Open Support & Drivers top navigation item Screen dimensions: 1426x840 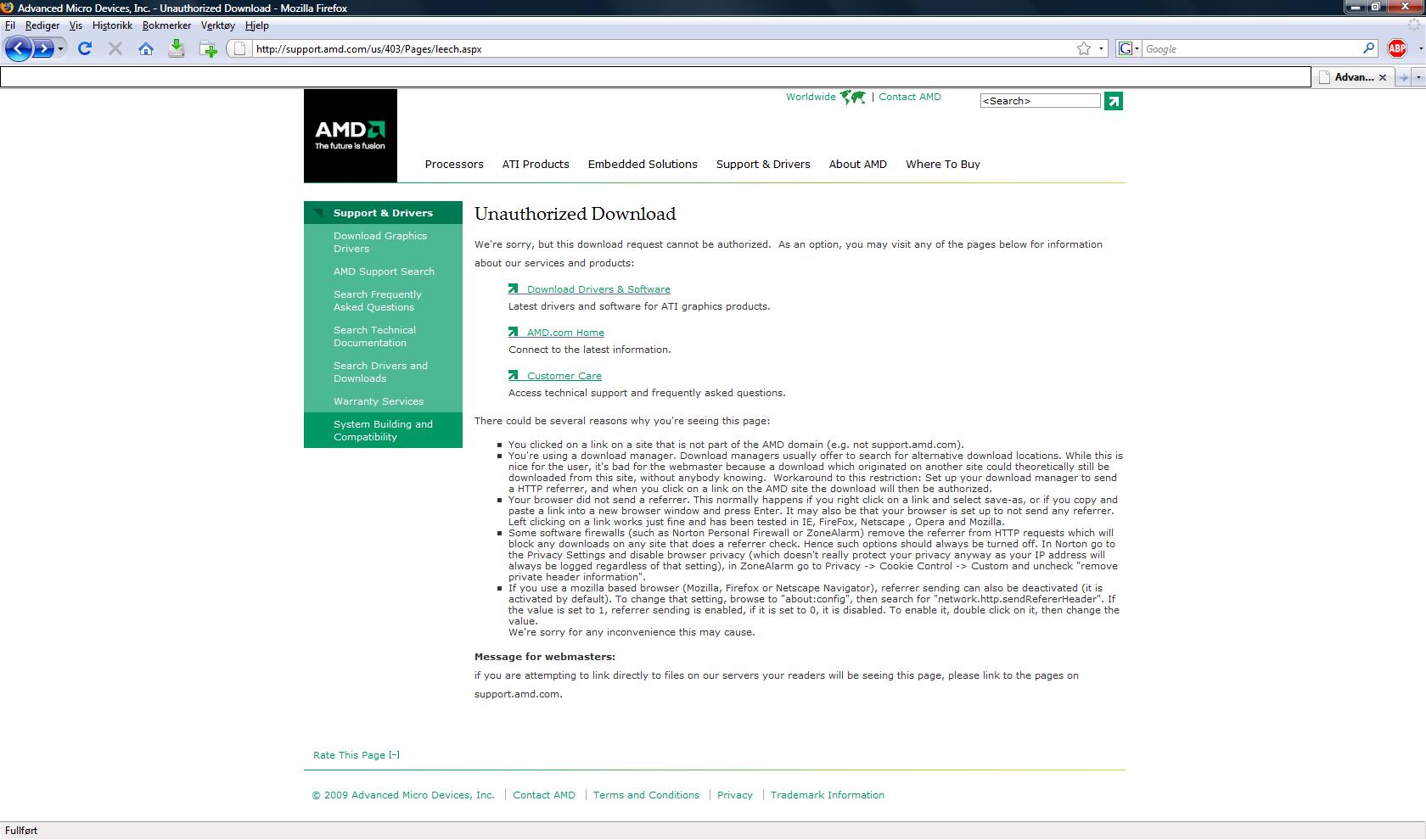coord(763,165)
